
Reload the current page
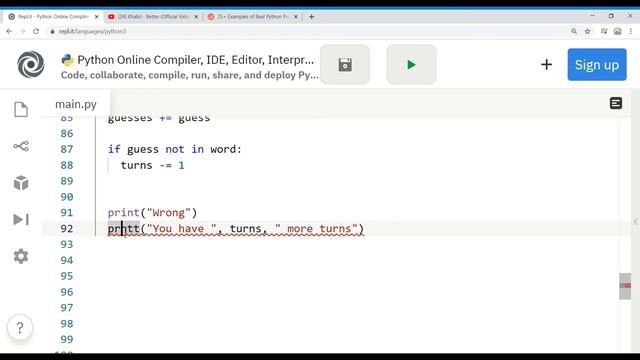click(x=36, y=31)
